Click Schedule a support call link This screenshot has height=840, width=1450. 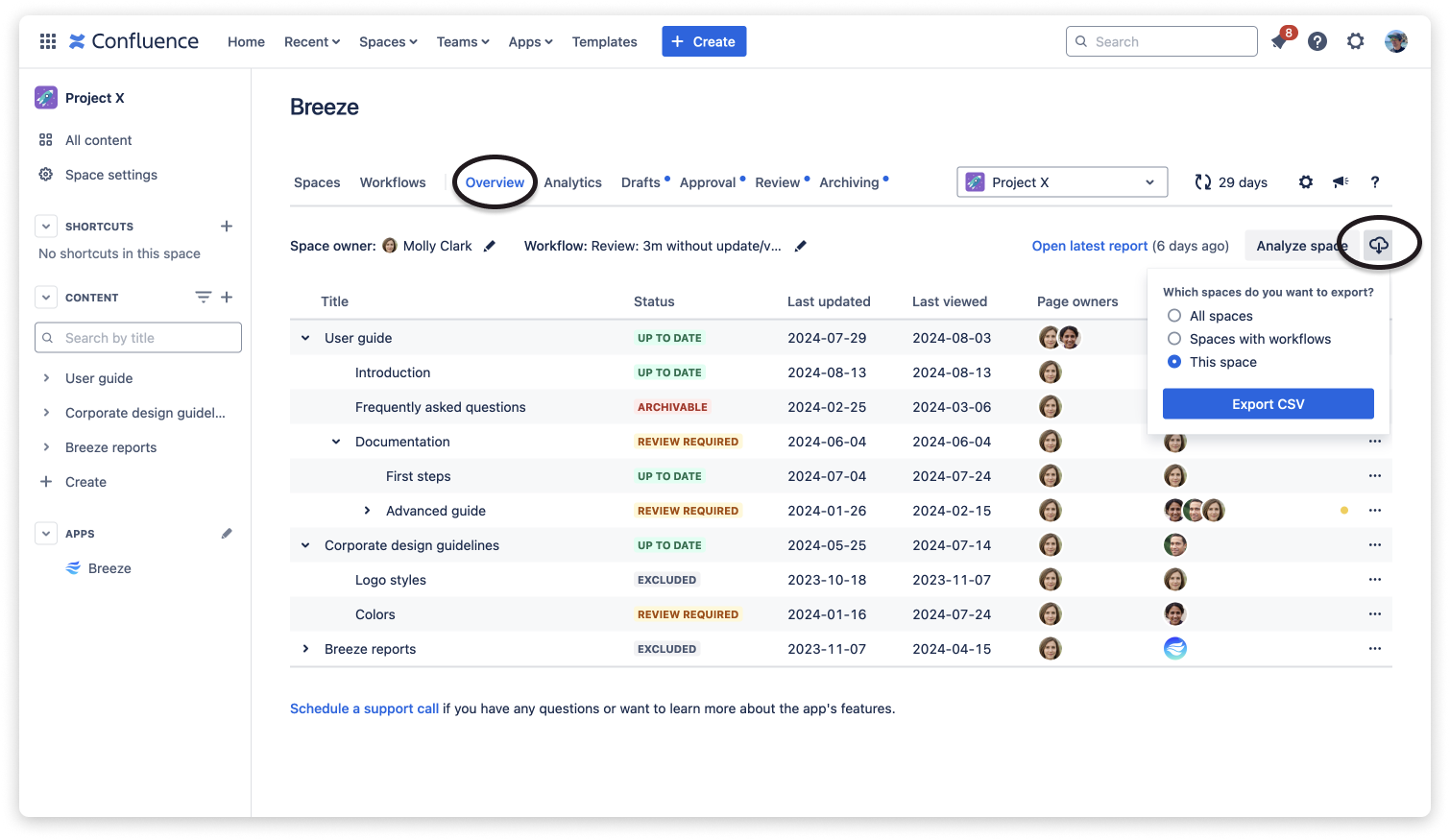(x=364, y=708)
